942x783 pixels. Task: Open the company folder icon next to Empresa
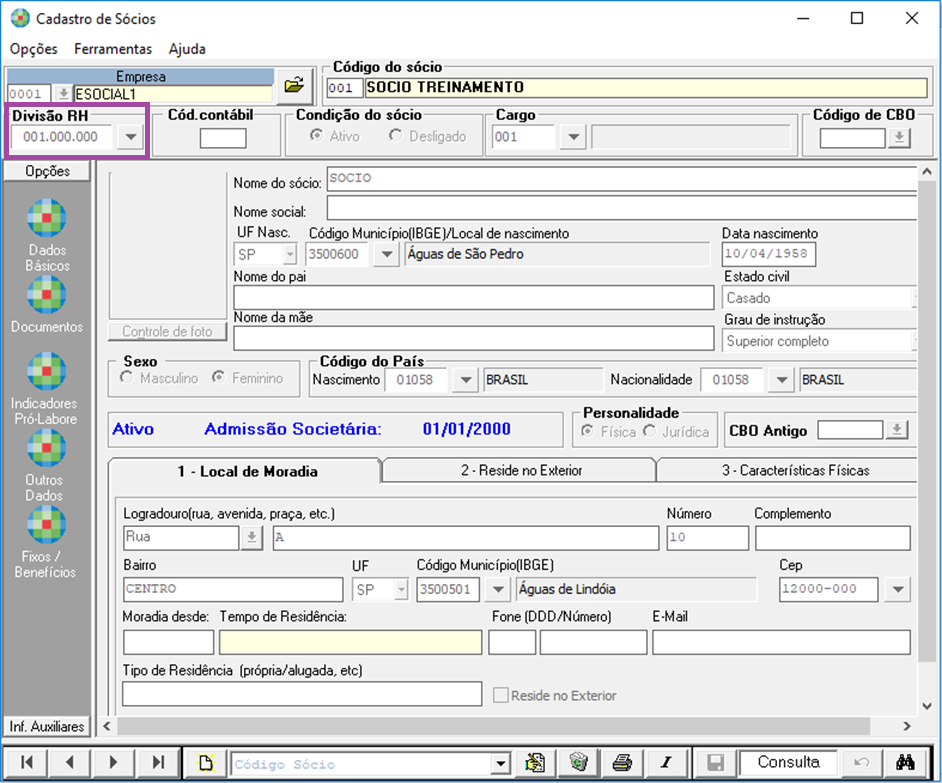click(x=294, y=85)
